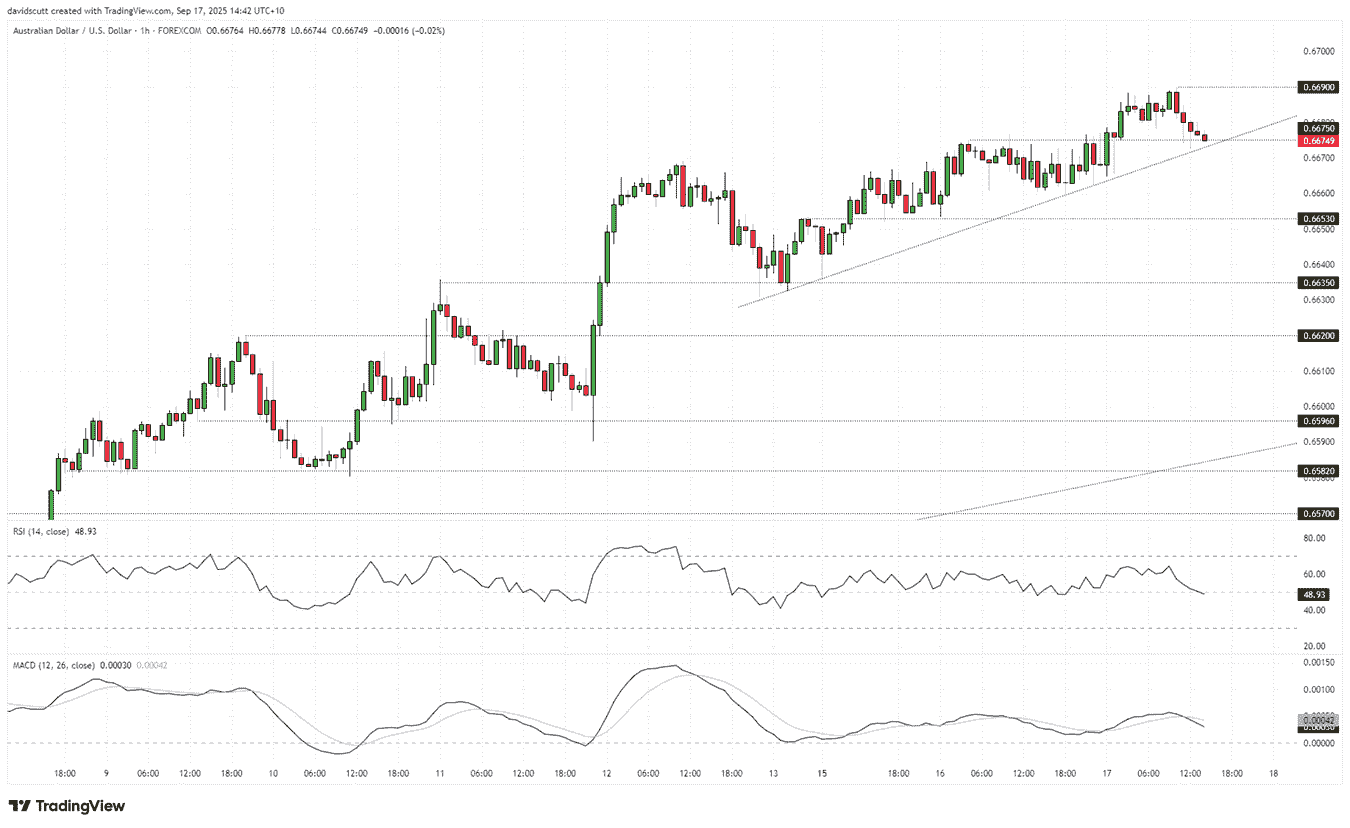The width and height of the screenshot is (1350, 828).
Task: Click the 40.00 RSI scale tick
Action: [1314, 610]
